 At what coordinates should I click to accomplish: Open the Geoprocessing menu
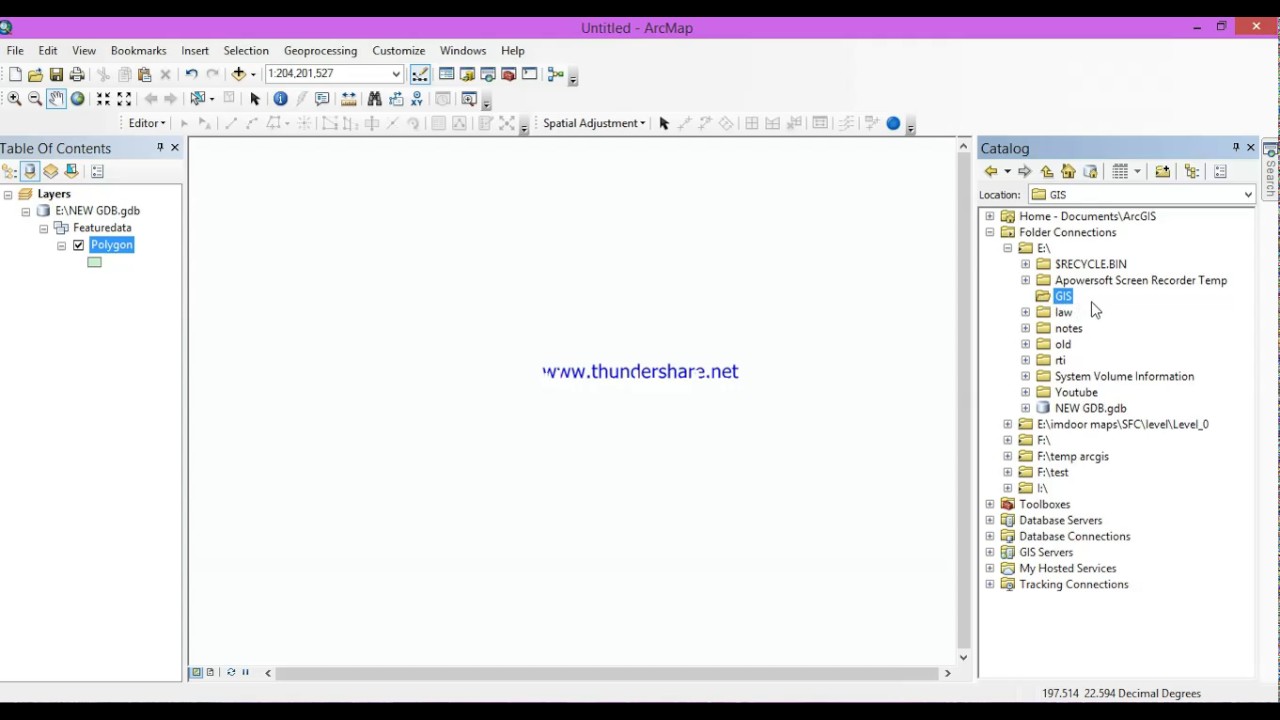[x=320, y=50]
